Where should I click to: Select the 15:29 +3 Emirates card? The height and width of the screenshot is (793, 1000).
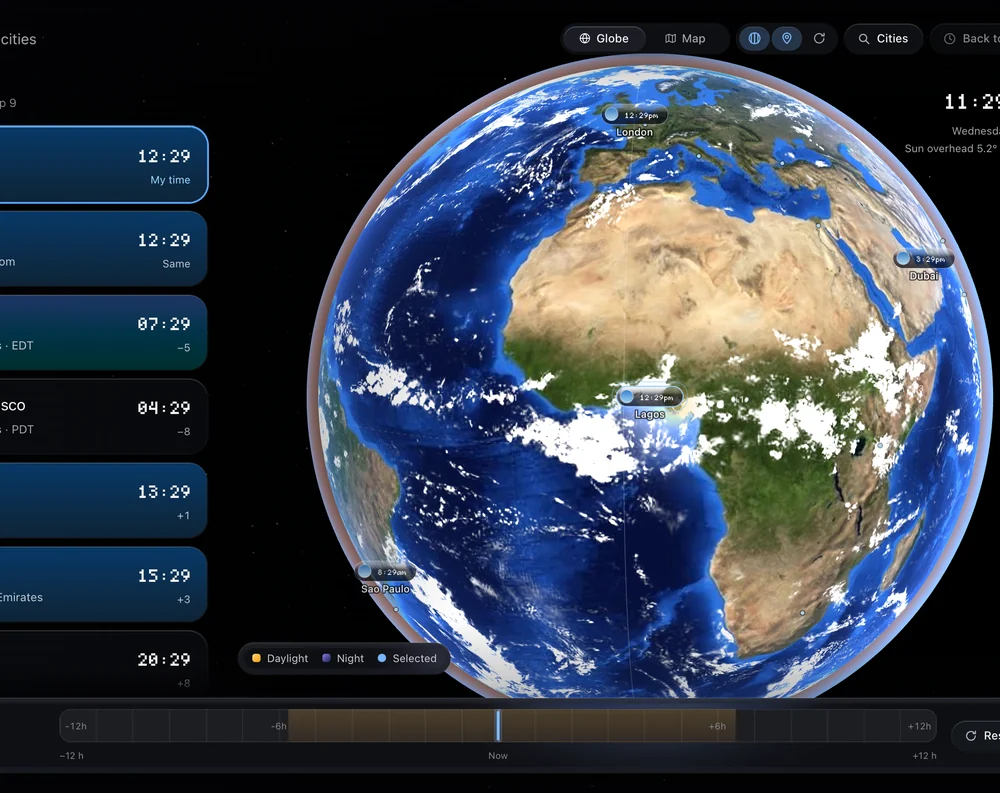(x=103, y=584)
